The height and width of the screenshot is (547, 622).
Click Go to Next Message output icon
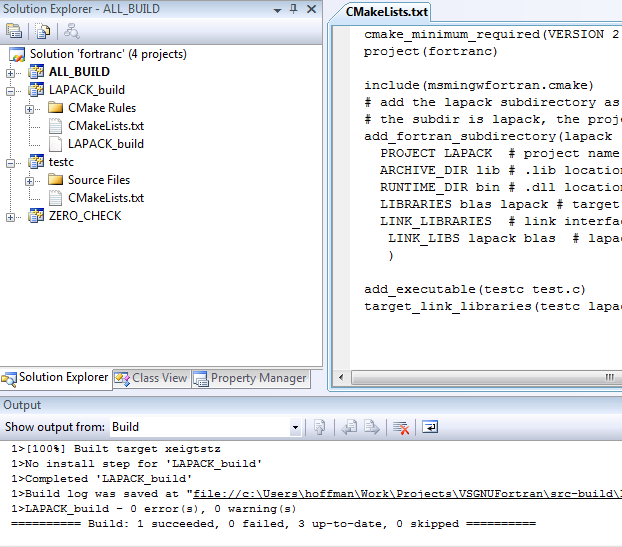372,427
